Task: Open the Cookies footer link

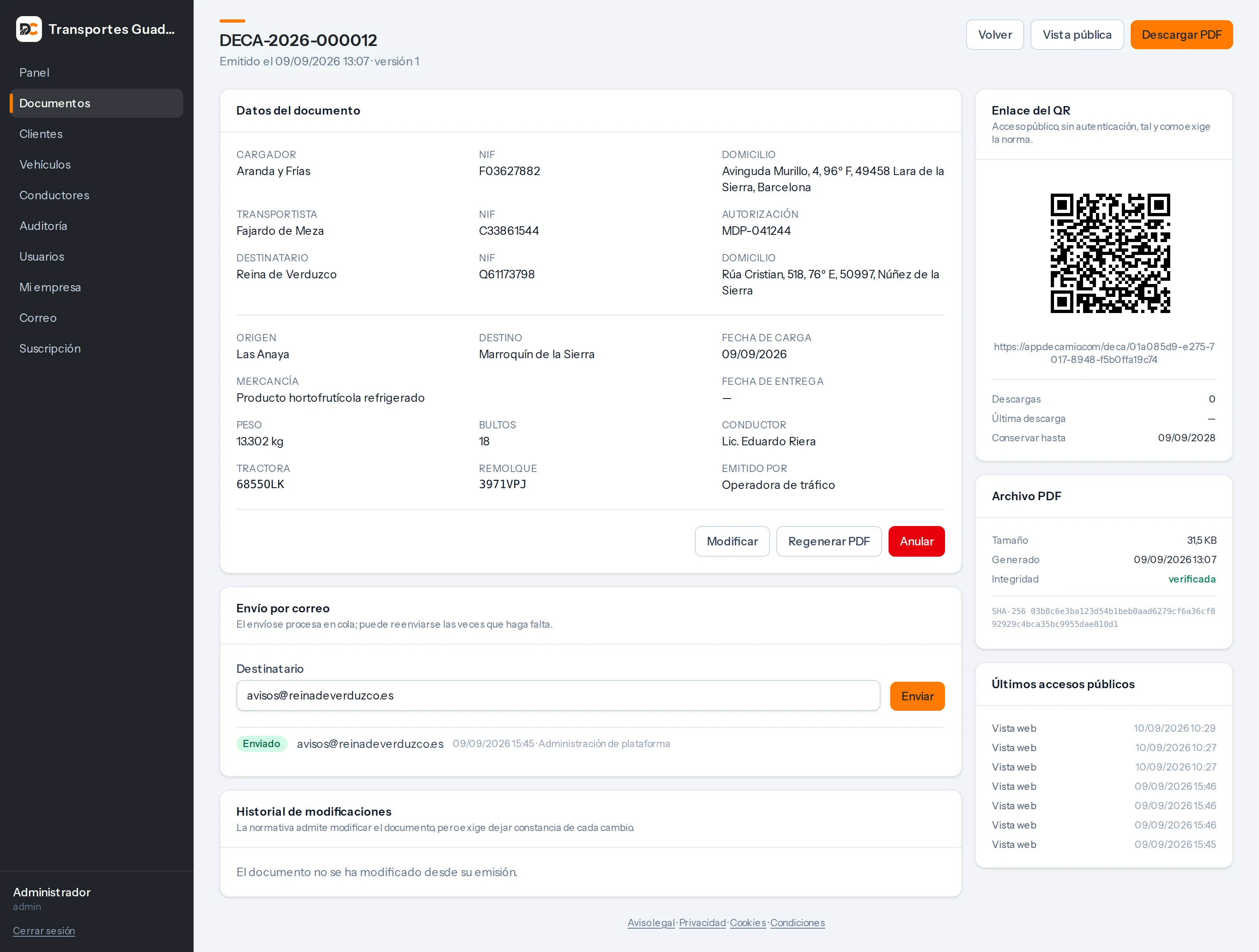Action: 747,923
